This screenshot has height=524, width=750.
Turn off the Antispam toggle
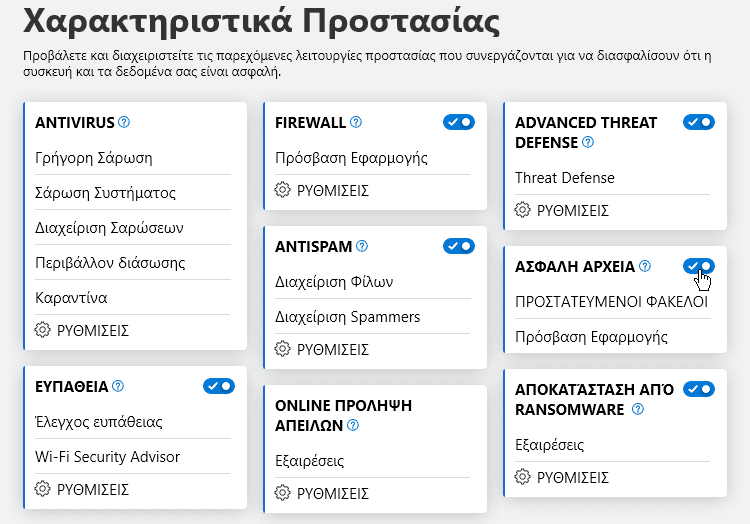click(459, 246)
